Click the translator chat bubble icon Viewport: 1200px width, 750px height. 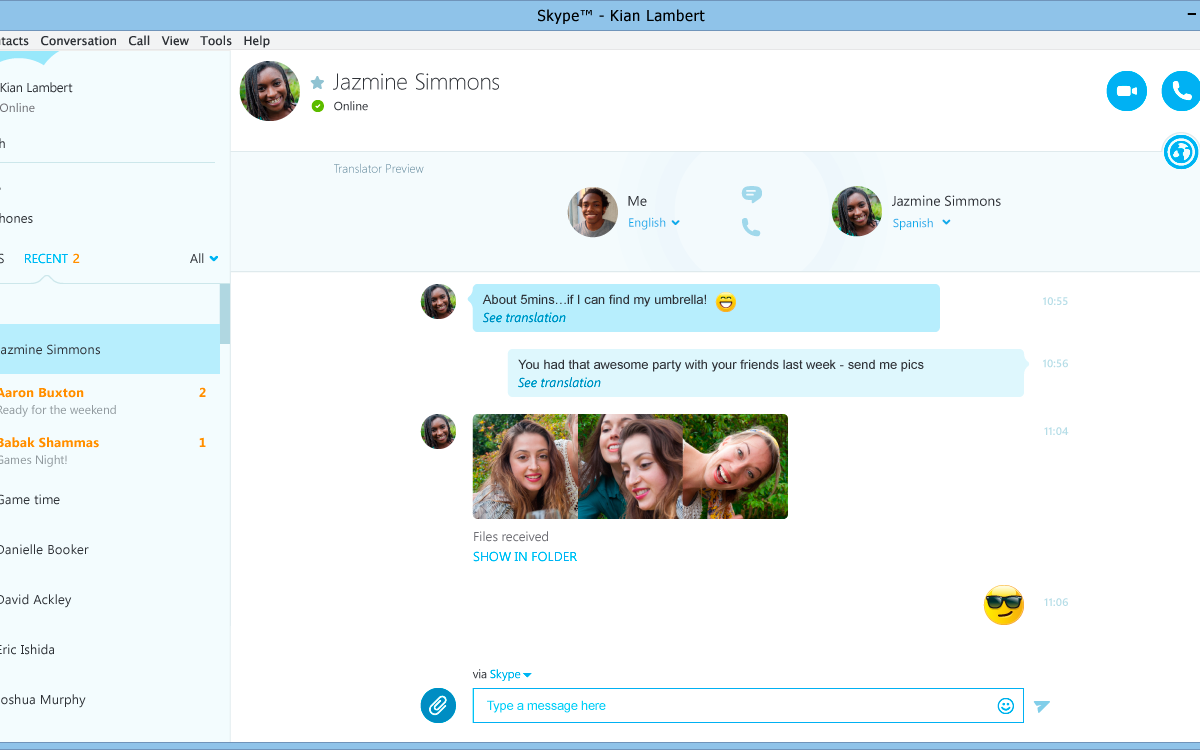point(751,194)
